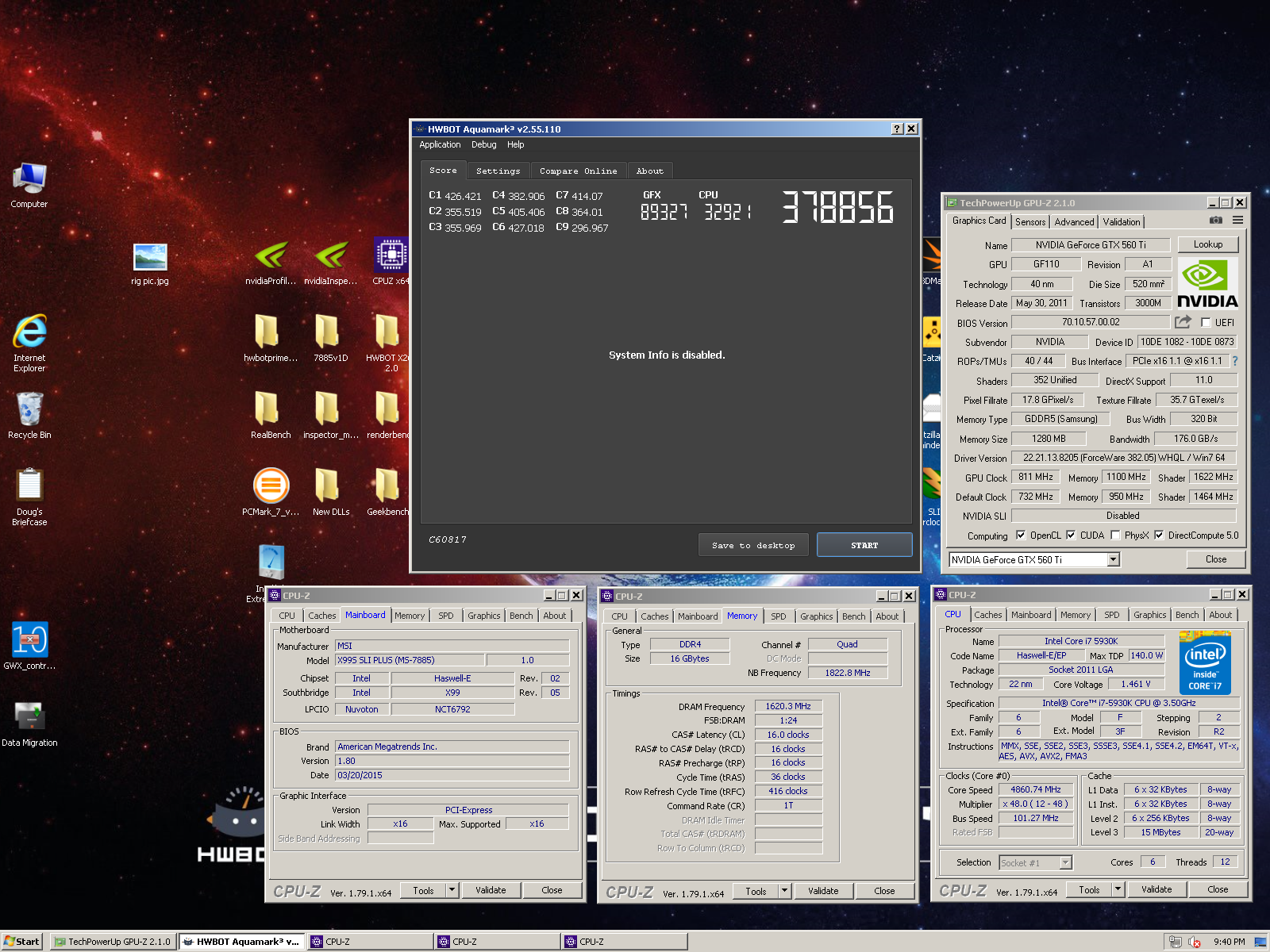Image resolution: width=1270 pixels, height=952 pixels.
Task: Launch nvidiaInspector desktop shortcut
Action: pyautogui.click(x=331, y=263)
